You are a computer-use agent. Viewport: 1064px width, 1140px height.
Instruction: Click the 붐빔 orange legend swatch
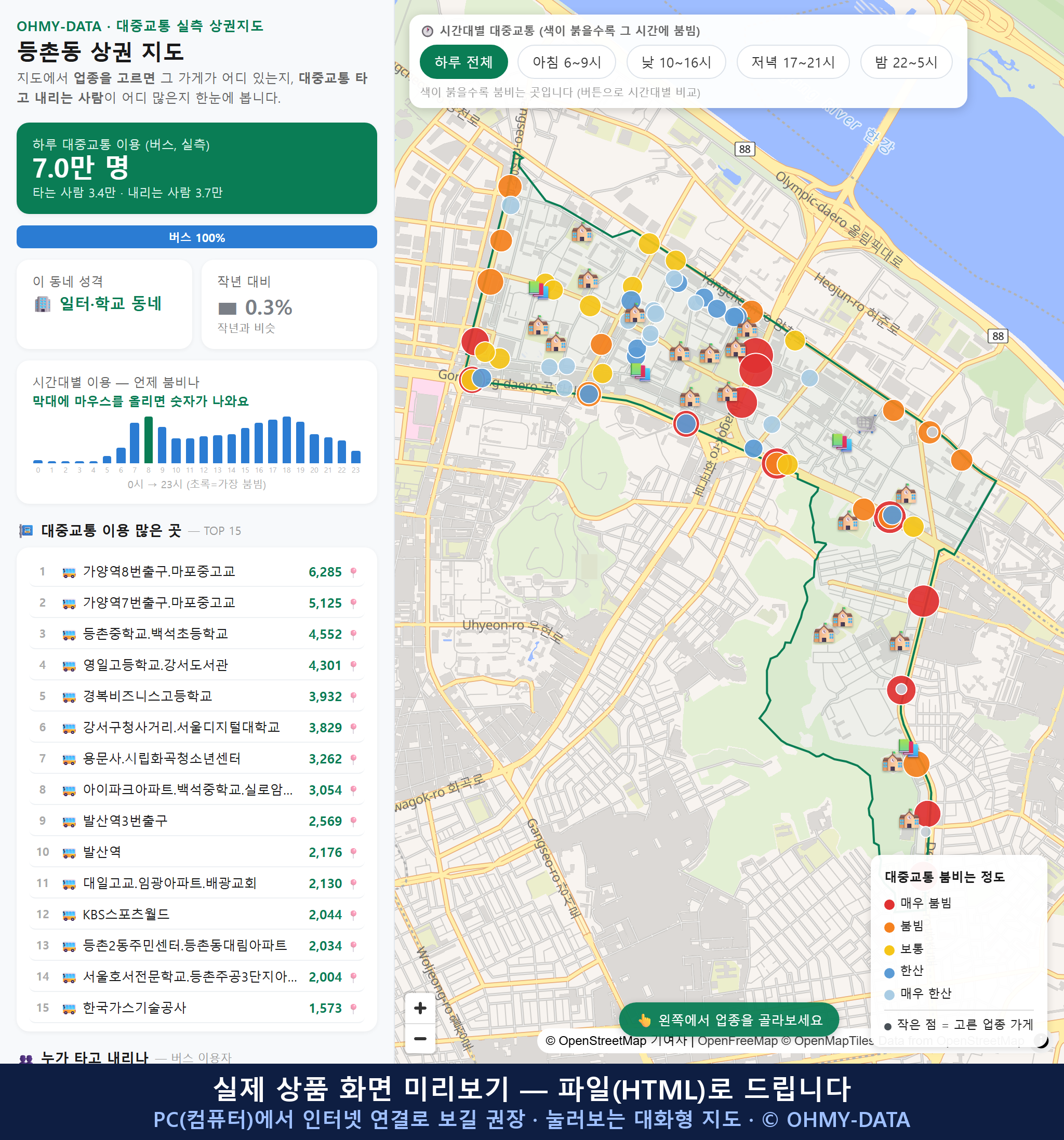pyautogui.click(x=889, y=927)
